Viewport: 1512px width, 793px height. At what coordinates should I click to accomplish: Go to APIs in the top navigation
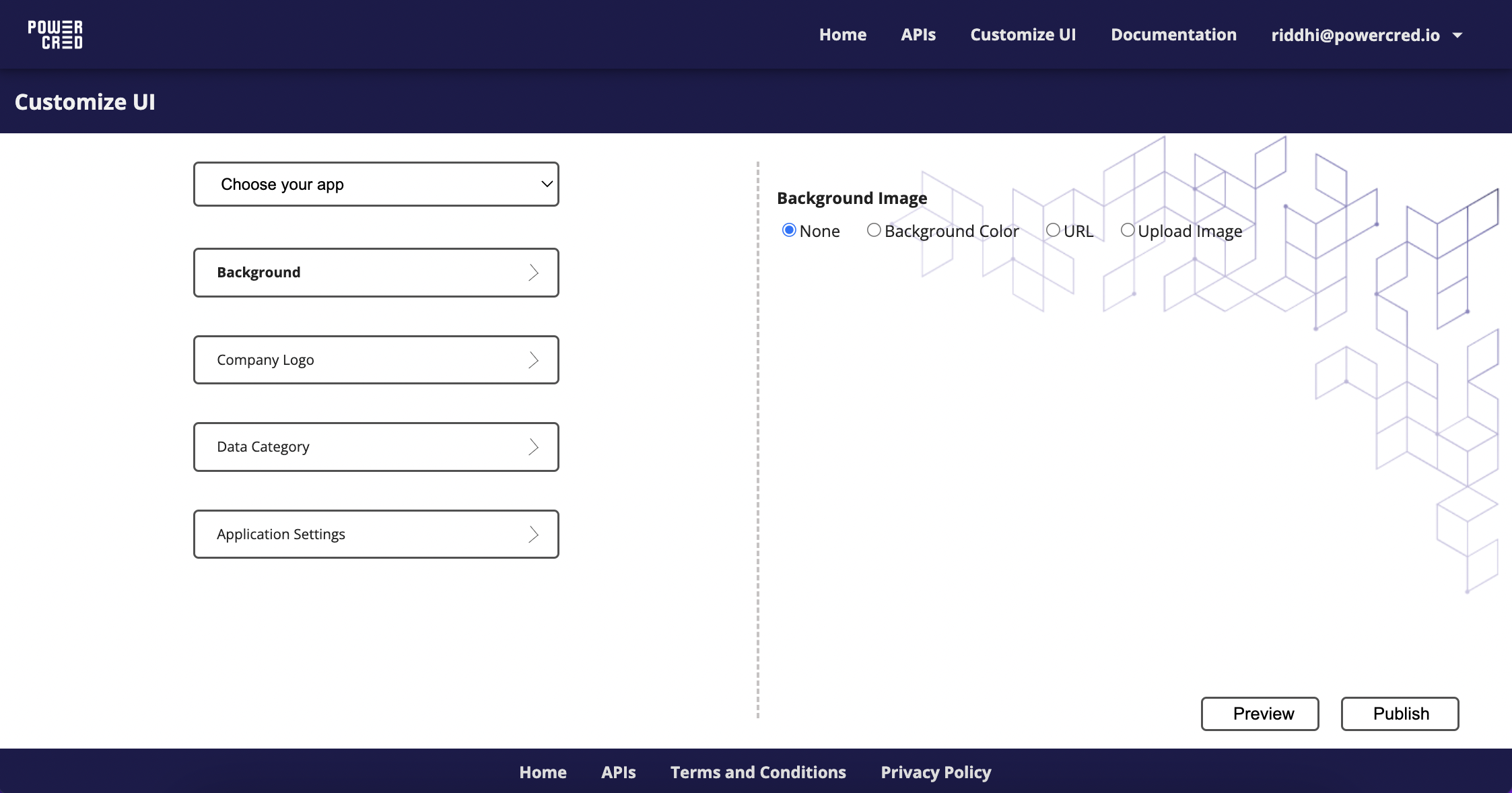[918, 35]
